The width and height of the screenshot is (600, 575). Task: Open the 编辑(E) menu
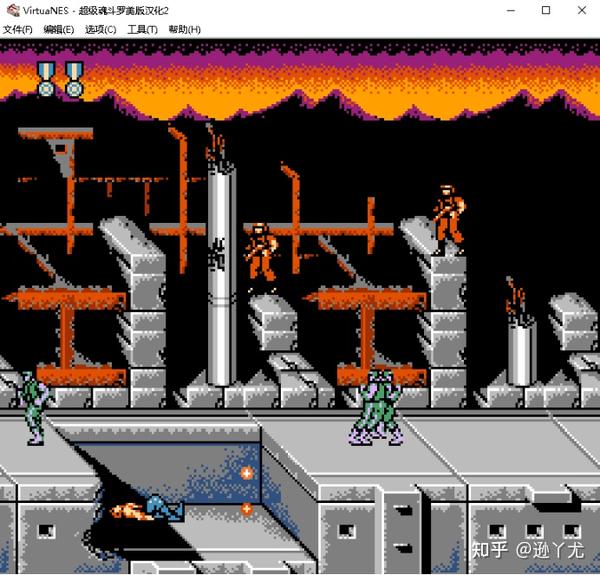pos(59,29)
